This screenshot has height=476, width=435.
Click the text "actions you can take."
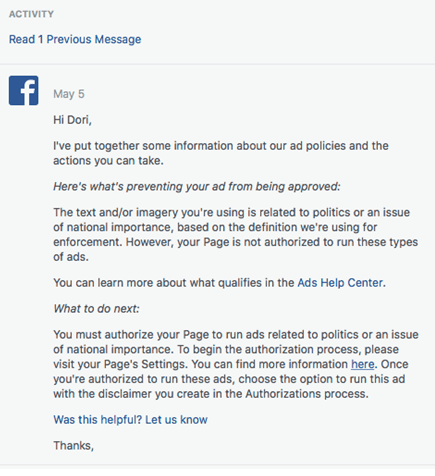coord(108,161)
